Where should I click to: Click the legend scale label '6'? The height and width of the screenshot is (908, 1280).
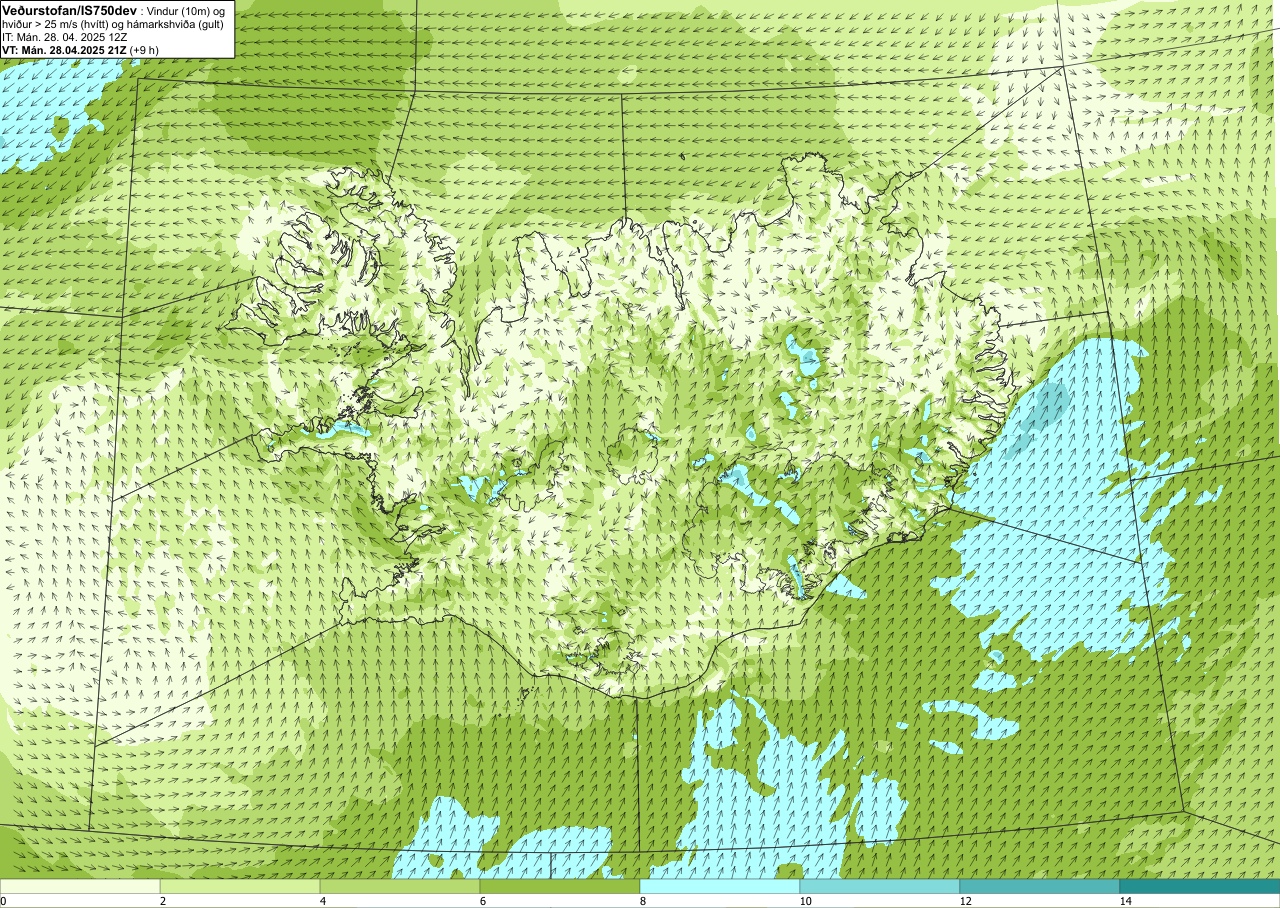[483, 901]
